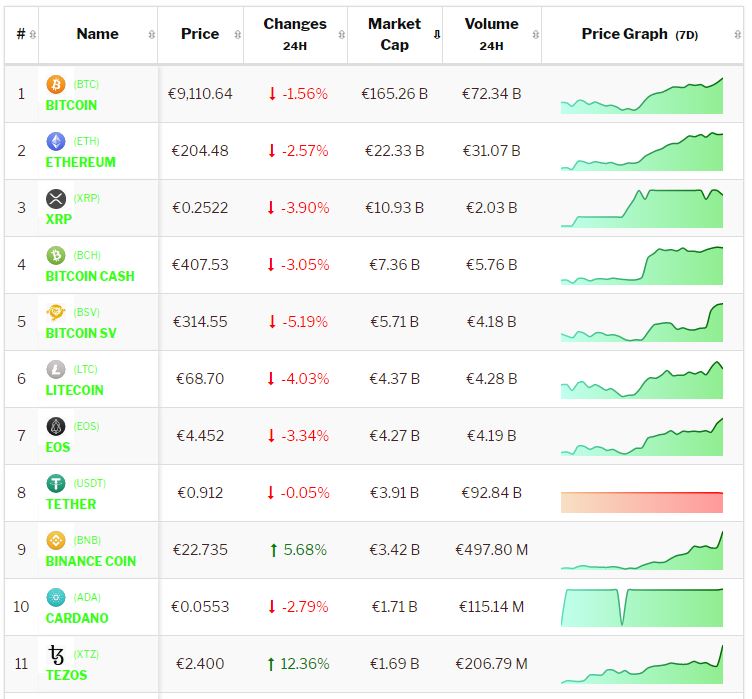Open the BITCOIN SV name link
This screenshot has height=699, width=752.
[x=81, y=333]
